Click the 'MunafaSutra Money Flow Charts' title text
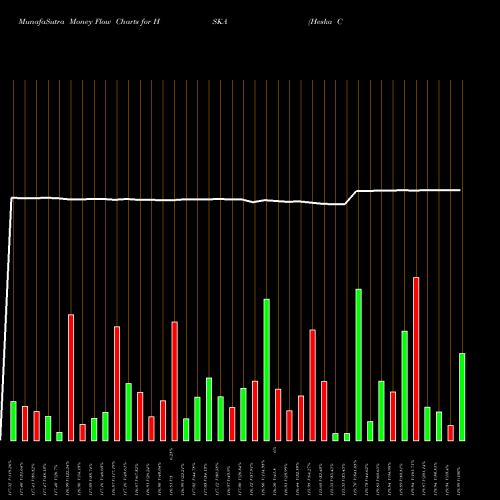The width and height of the screenshot is (500, 500). click(x=89, y=22)
